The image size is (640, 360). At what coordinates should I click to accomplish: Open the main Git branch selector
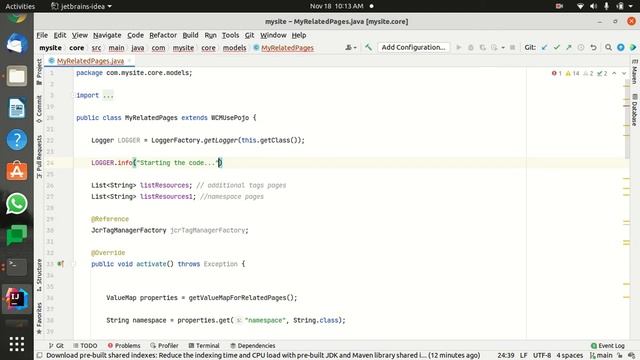point(601,356)
